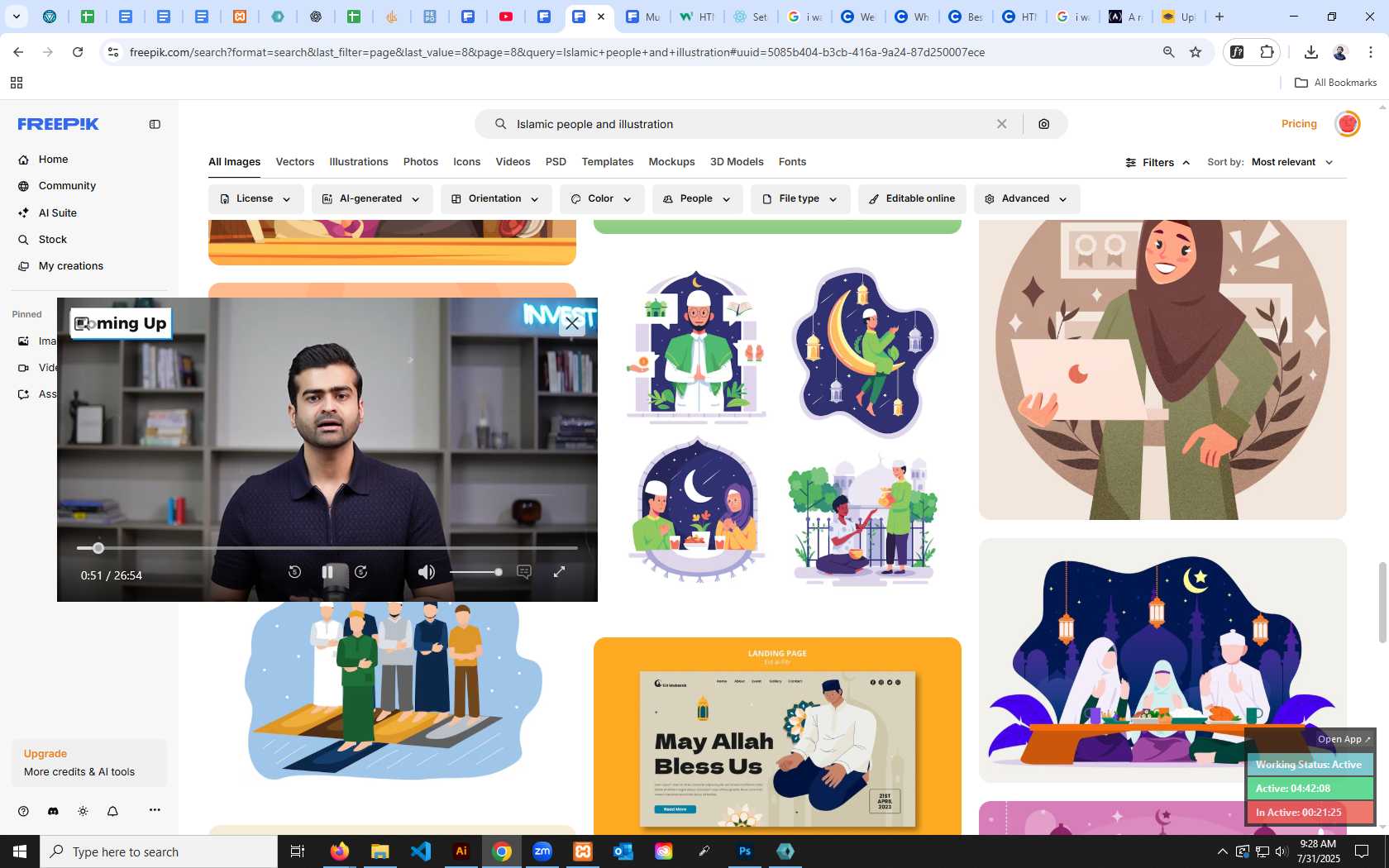Switch to the Videos tab
1389x868 pixels.
coord(513,162)
